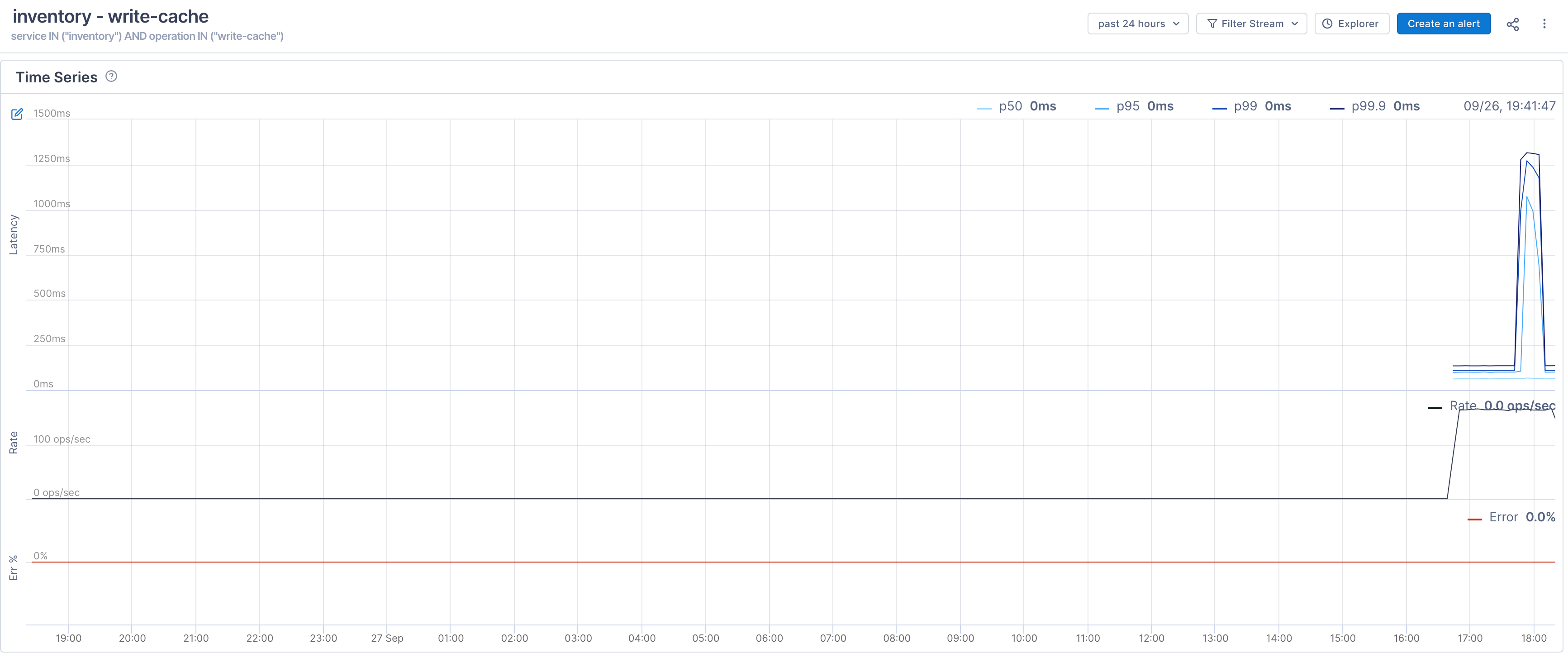Click the Err % axis label area

coord(13,567)
